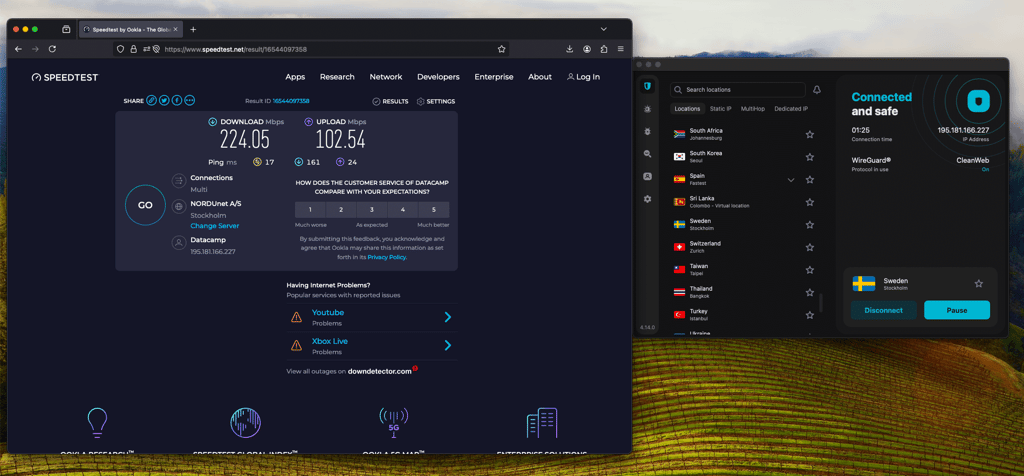
Task: Toggle favorite star in Sweden list row
Action: [x=810, y=225]
